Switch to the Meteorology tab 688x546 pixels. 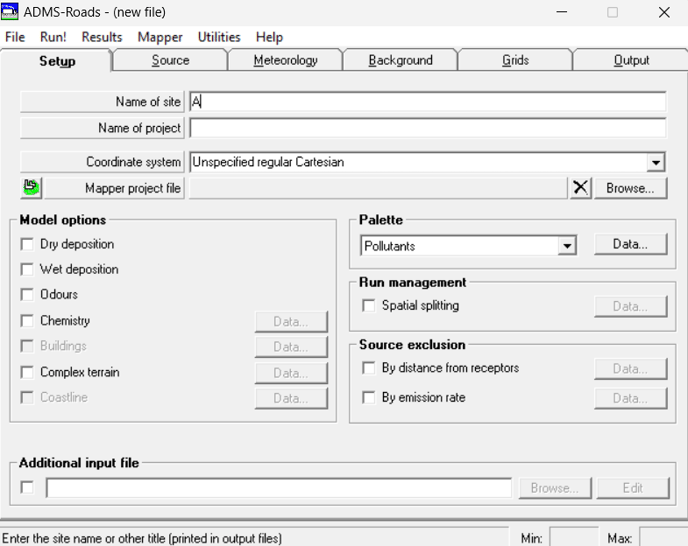285,60
